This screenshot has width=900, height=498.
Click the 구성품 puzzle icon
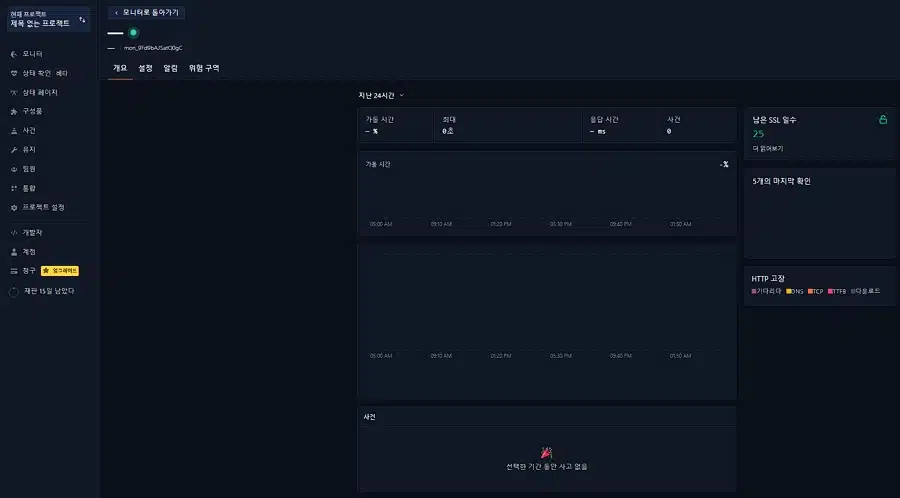[x=14, y=111]
